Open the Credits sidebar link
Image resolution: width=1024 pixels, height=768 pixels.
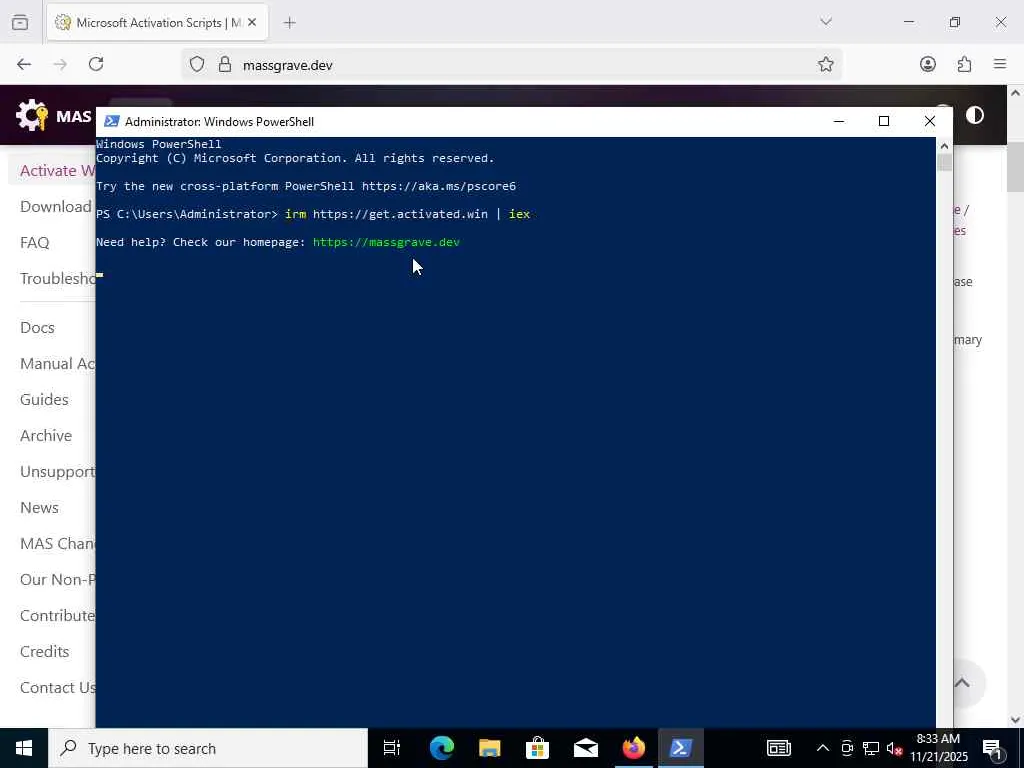click(44, 651)
